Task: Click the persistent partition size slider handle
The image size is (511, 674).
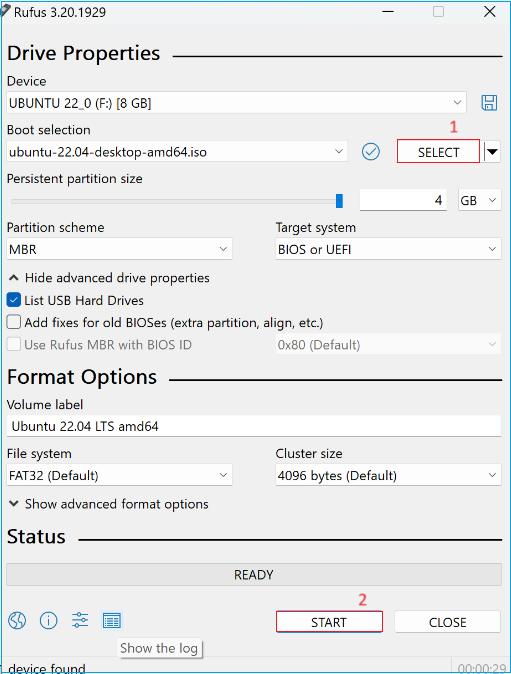Action: 340,201
